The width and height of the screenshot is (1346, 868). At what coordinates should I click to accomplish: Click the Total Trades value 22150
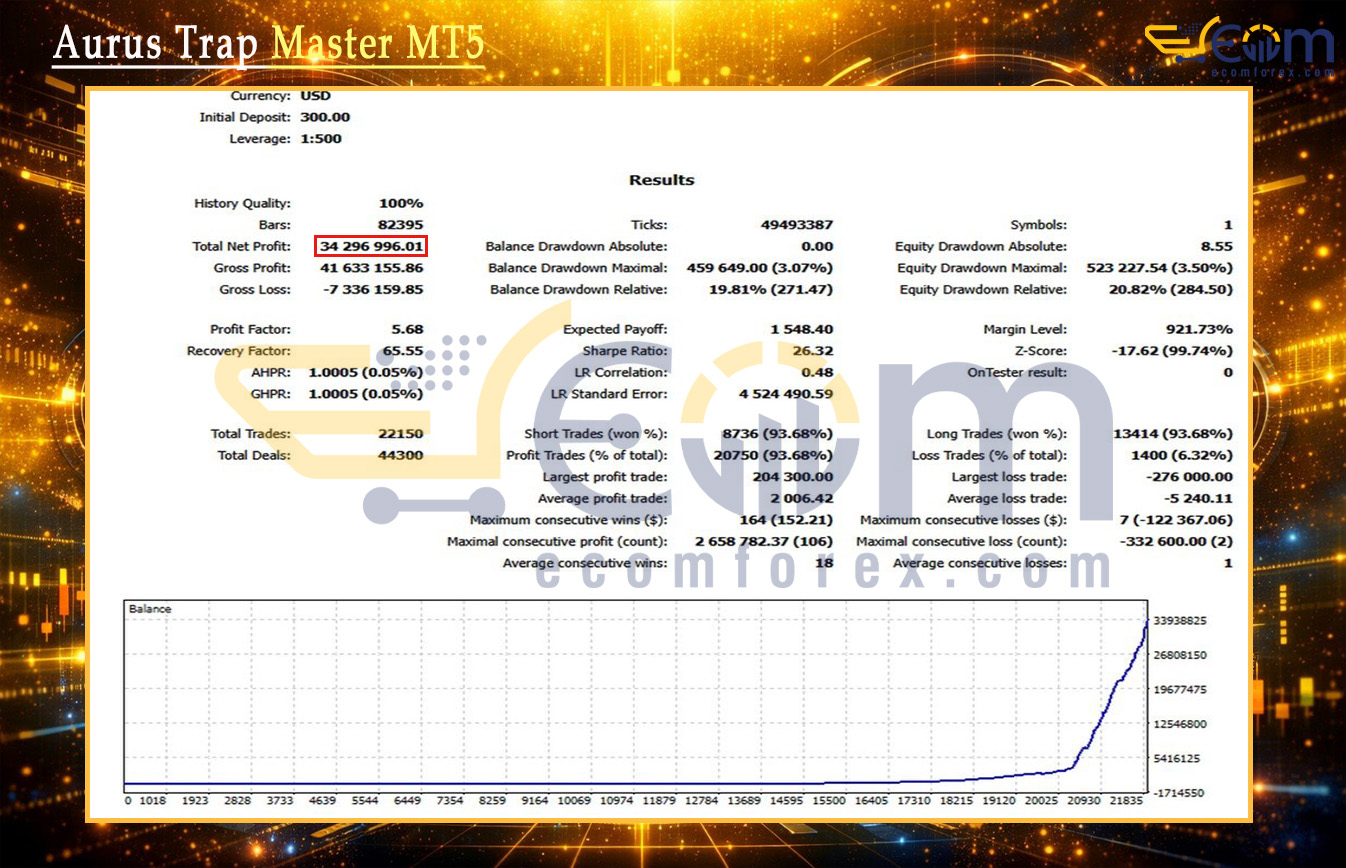point(400,434)
